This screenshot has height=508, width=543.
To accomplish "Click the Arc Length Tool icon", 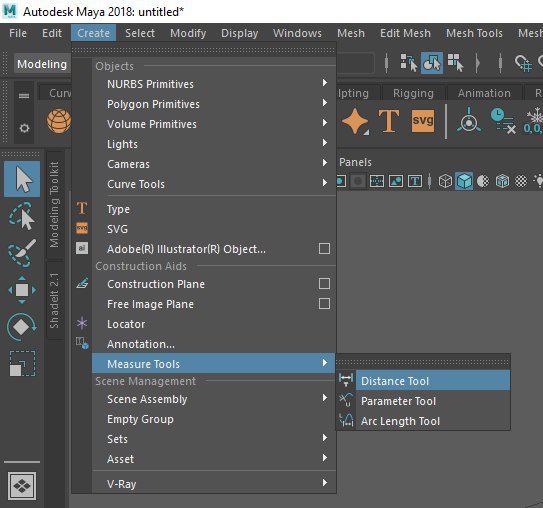I will [346, 420].
